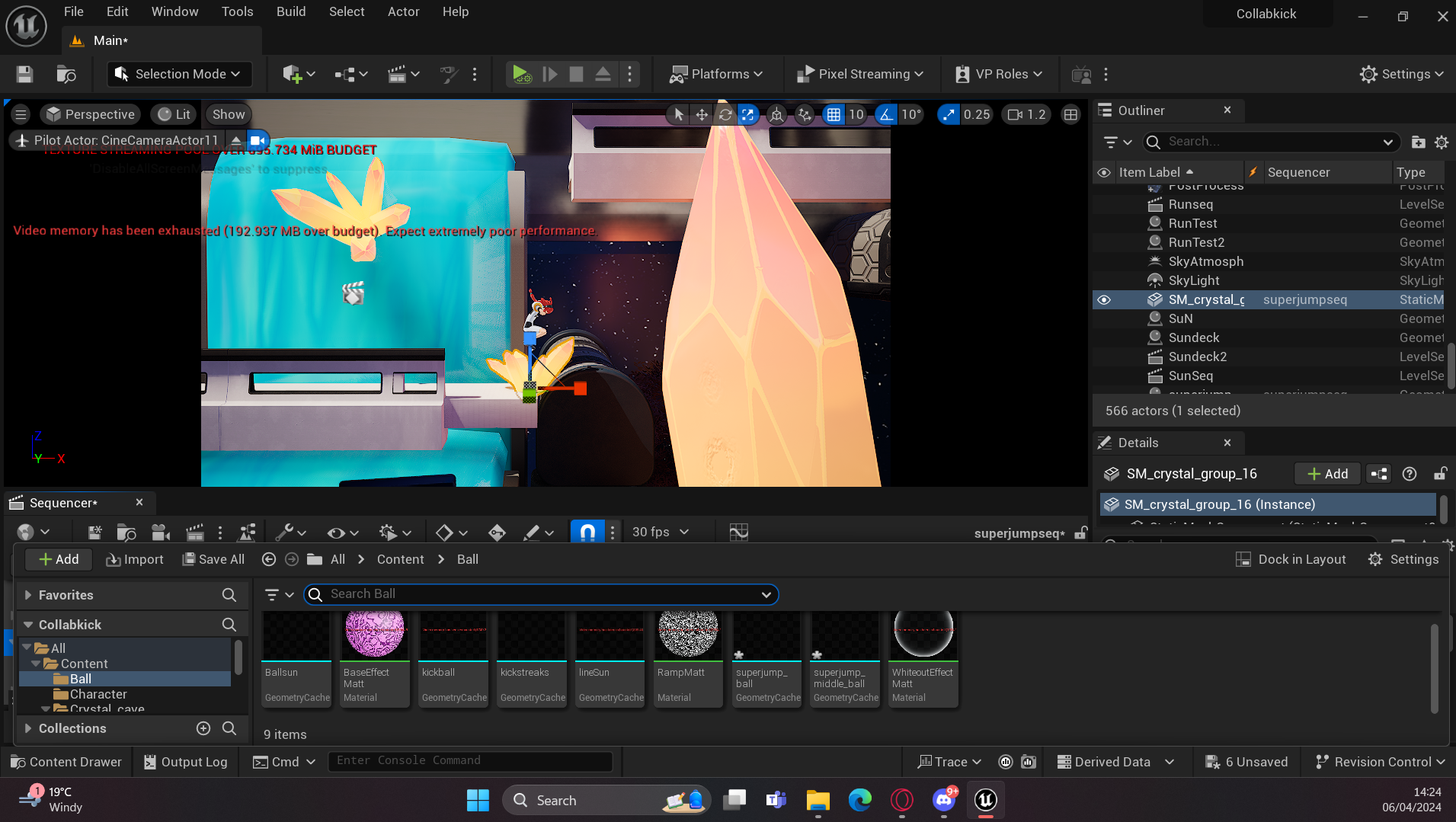Expand the Collections section
Viewport: 1456px width, 822px height.
pyautogui.click(x=27, y=728)
